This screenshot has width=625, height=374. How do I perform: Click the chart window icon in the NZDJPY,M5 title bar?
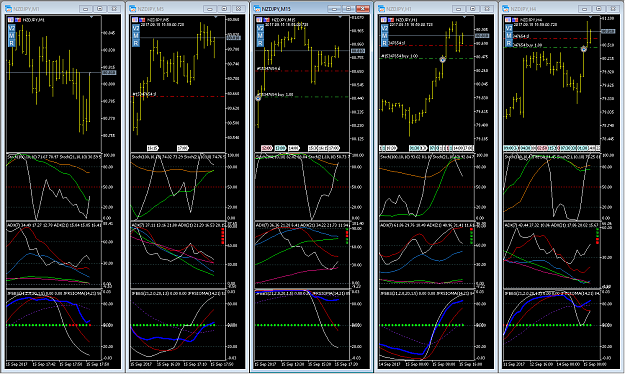(x=132, y=8)
